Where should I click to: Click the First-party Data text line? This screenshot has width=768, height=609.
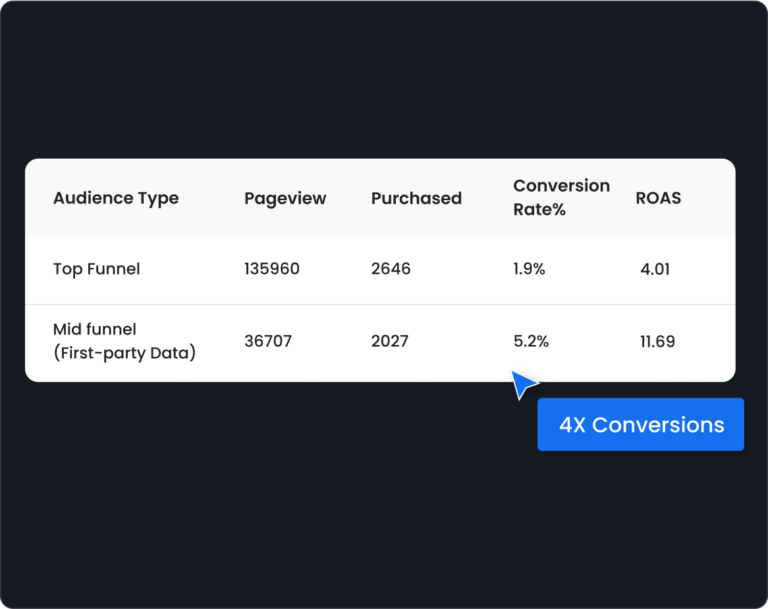click(124, 353)
